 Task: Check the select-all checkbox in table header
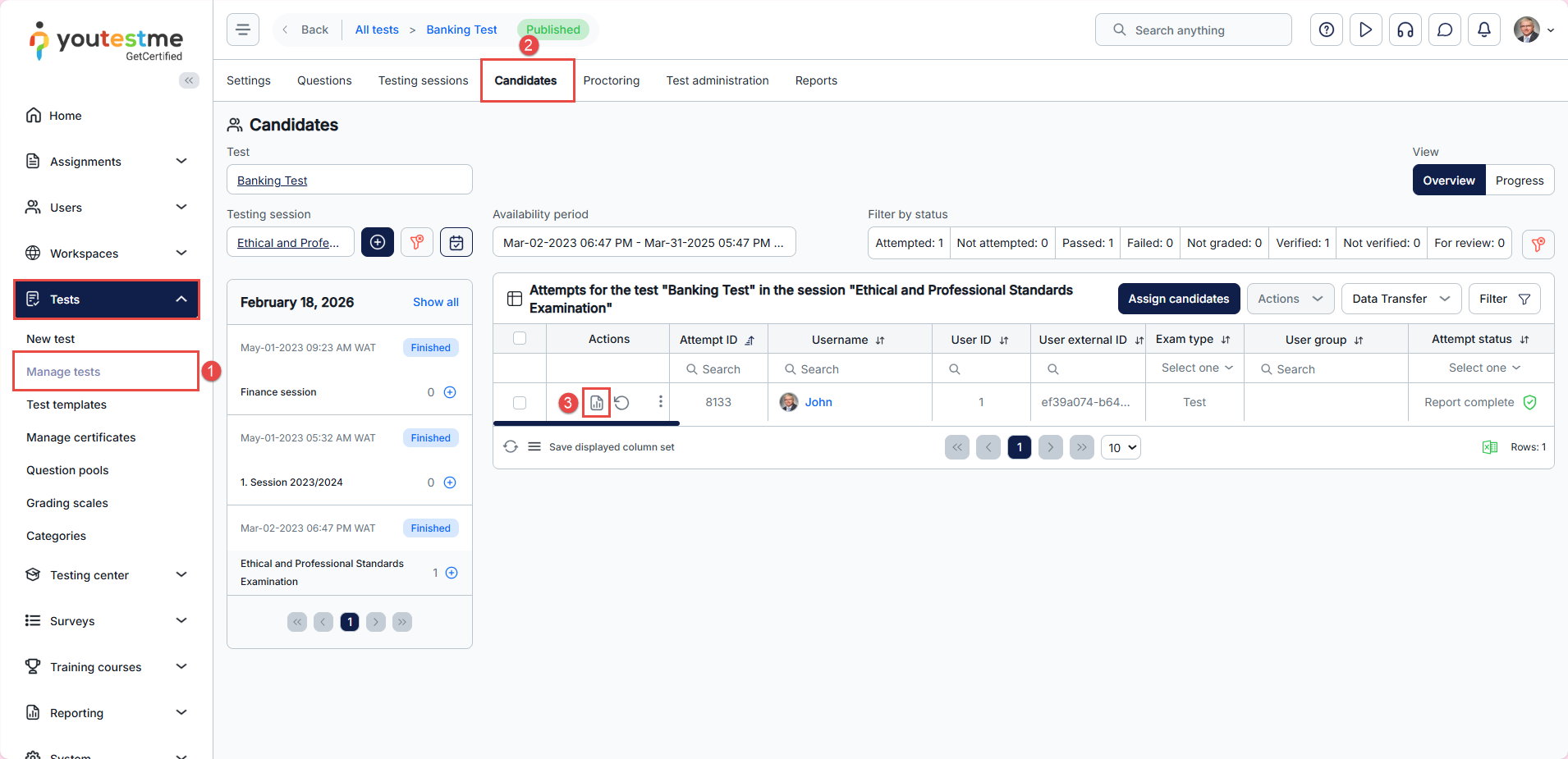pyautogui.click(x=520, y=339)
